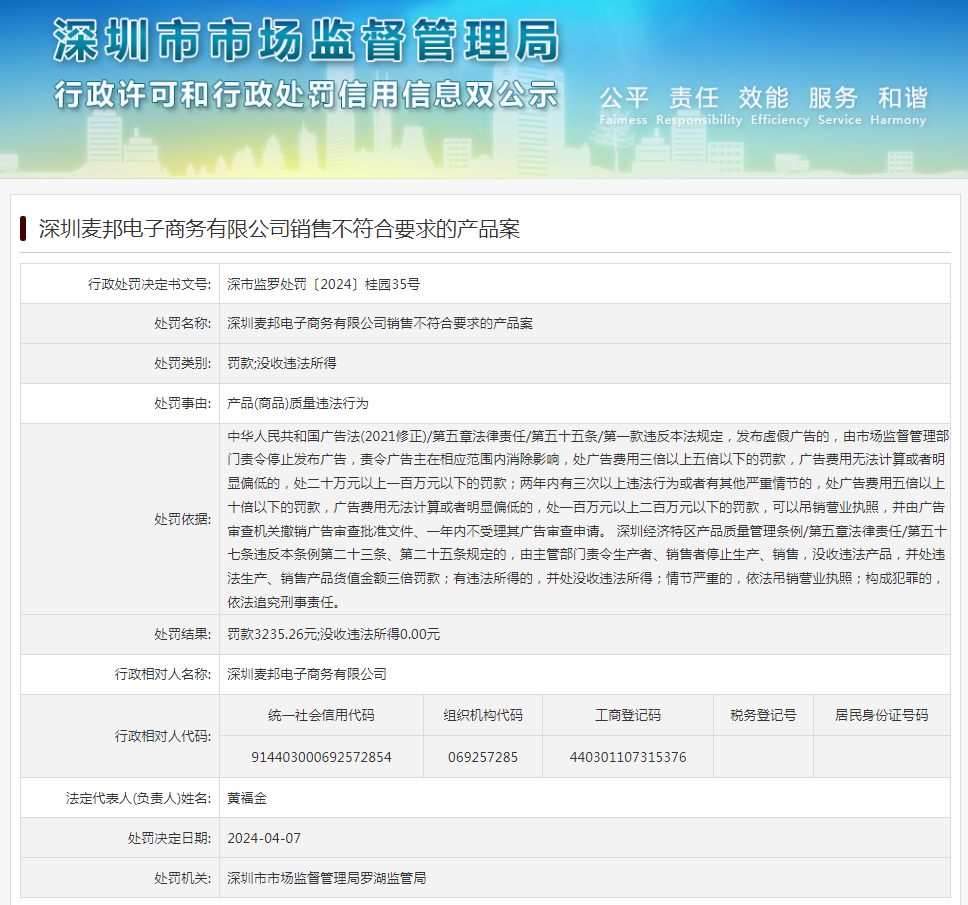
Task: Select the 和谐 slogan word in the banner
Action: click(x=903, y=98)
